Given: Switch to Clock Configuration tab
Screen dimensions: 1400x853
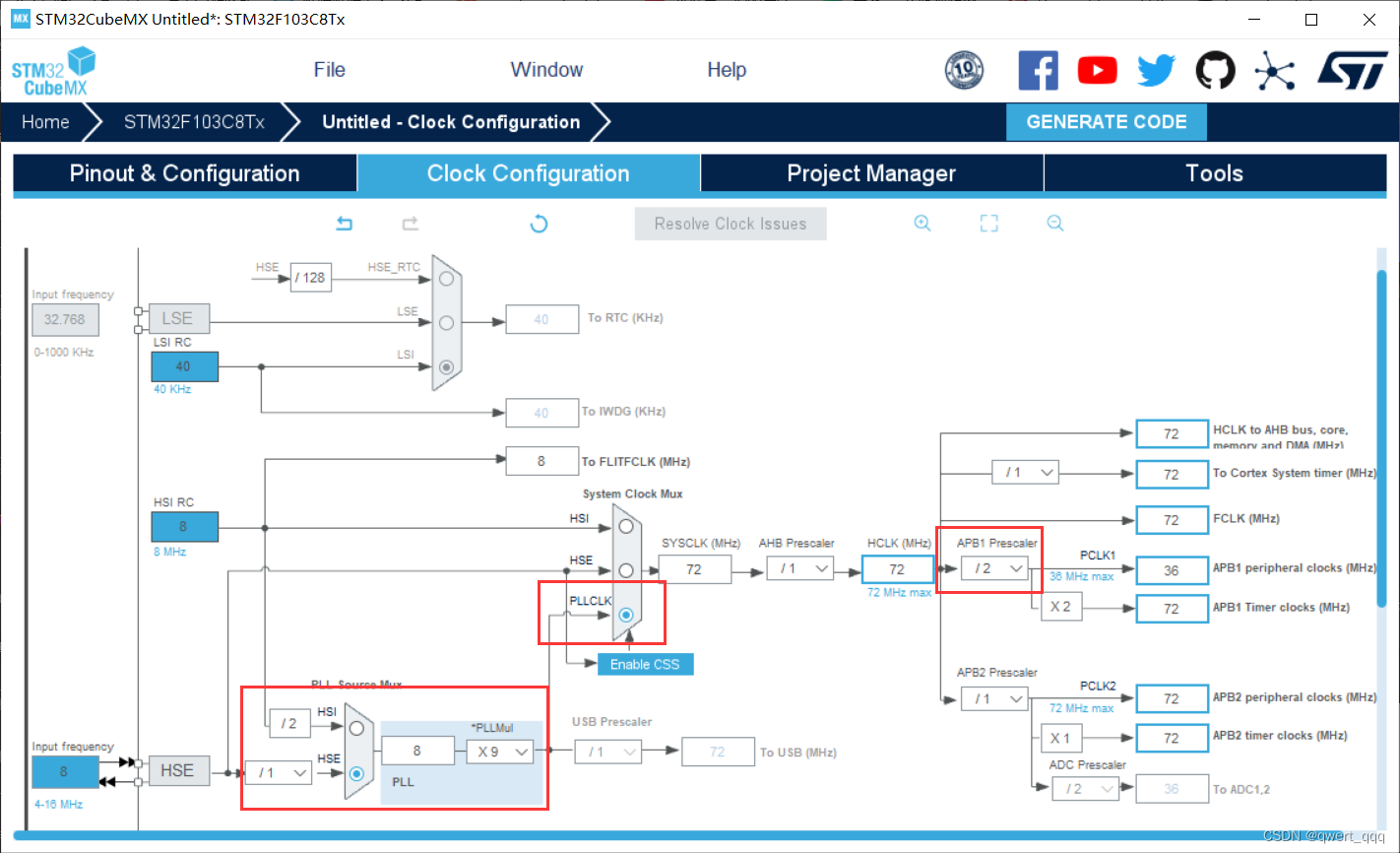Looking at the screenshot, I should (529, 173).
